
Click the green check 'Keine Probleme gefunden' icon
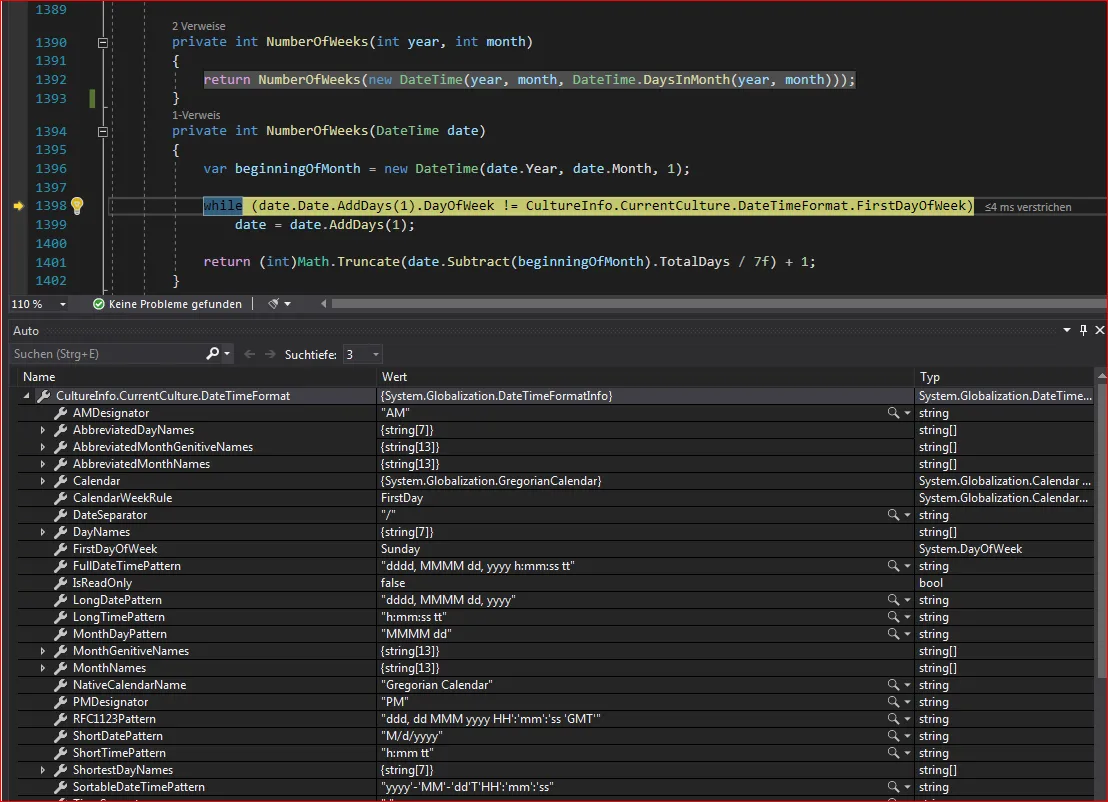pos(98,304)
